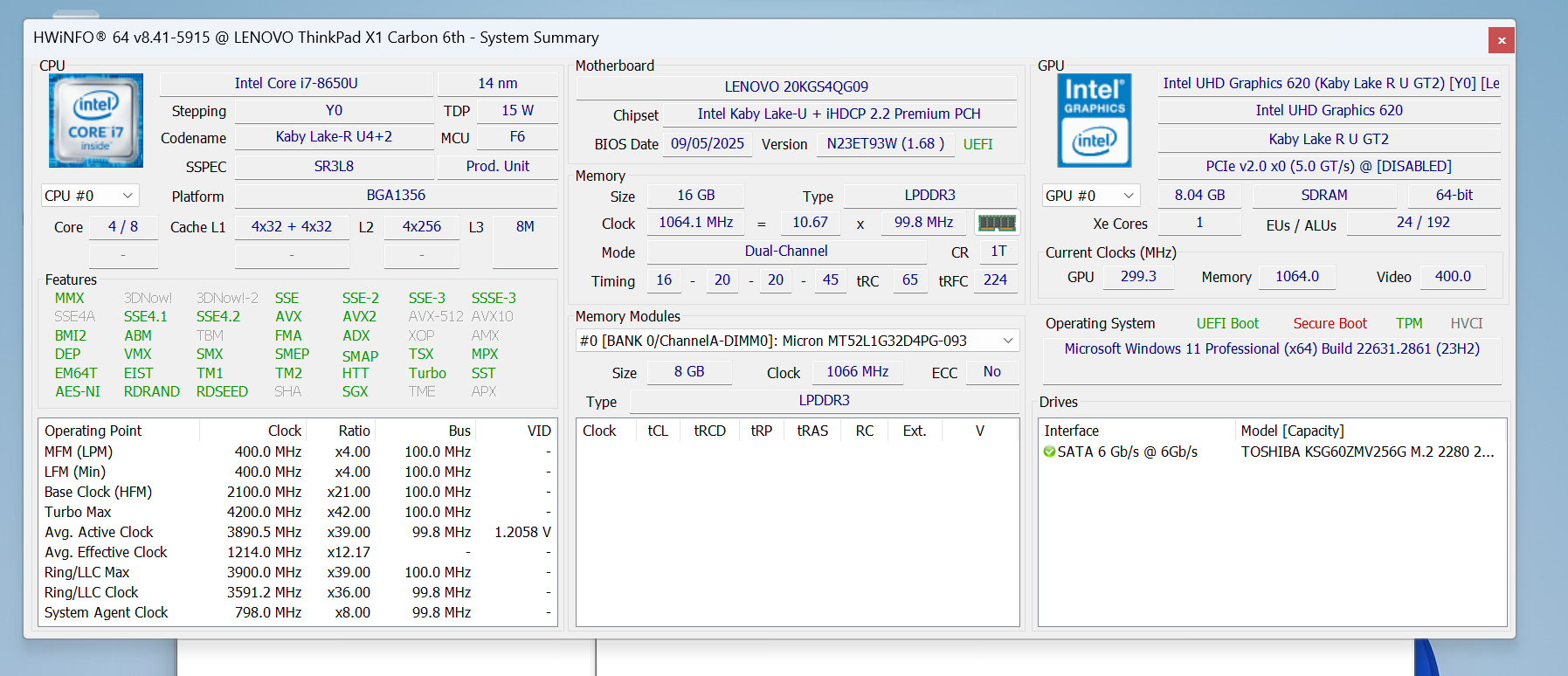Click the BIOS date "09/05/2025"

click(708, 144)
